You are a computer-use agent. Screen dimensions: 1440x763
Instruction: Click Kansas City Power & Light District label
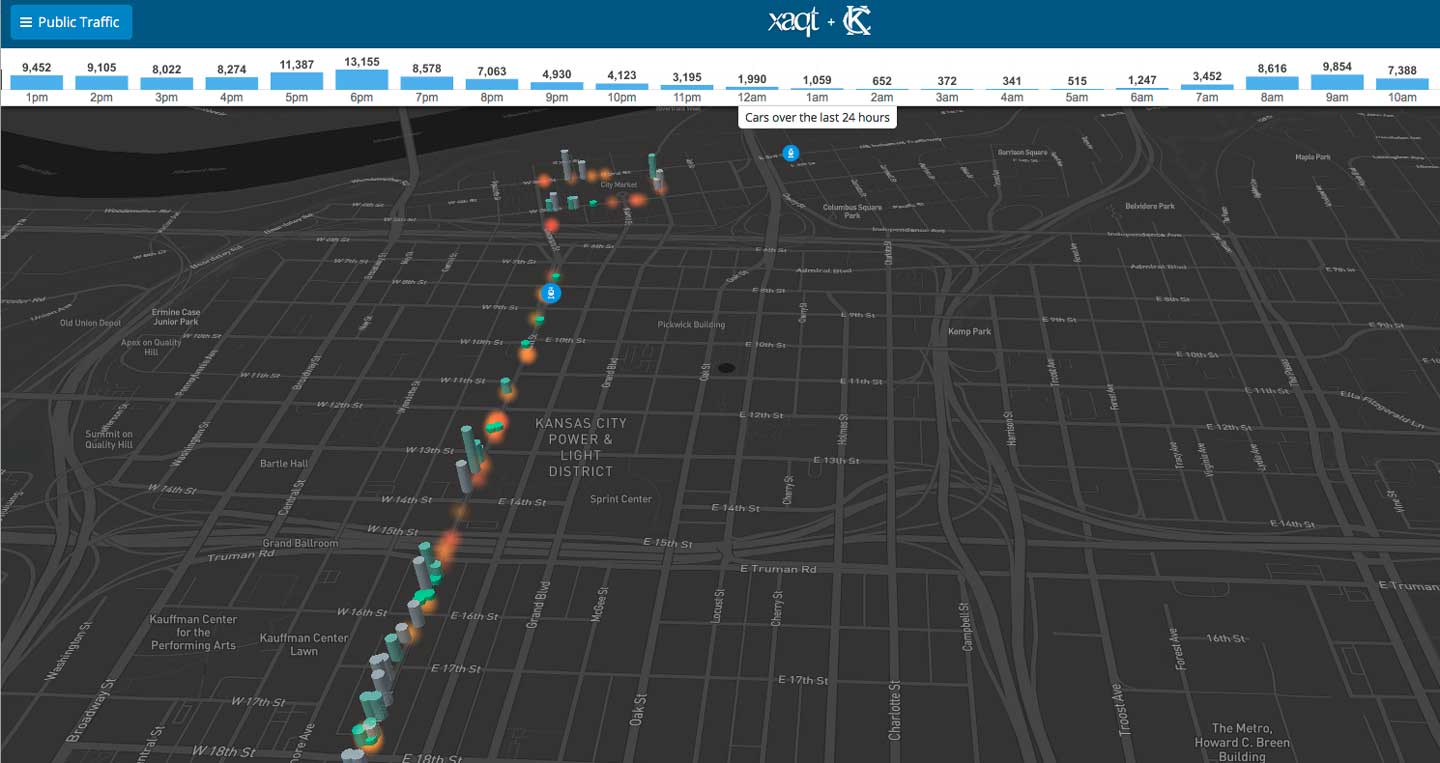point(581,446)
